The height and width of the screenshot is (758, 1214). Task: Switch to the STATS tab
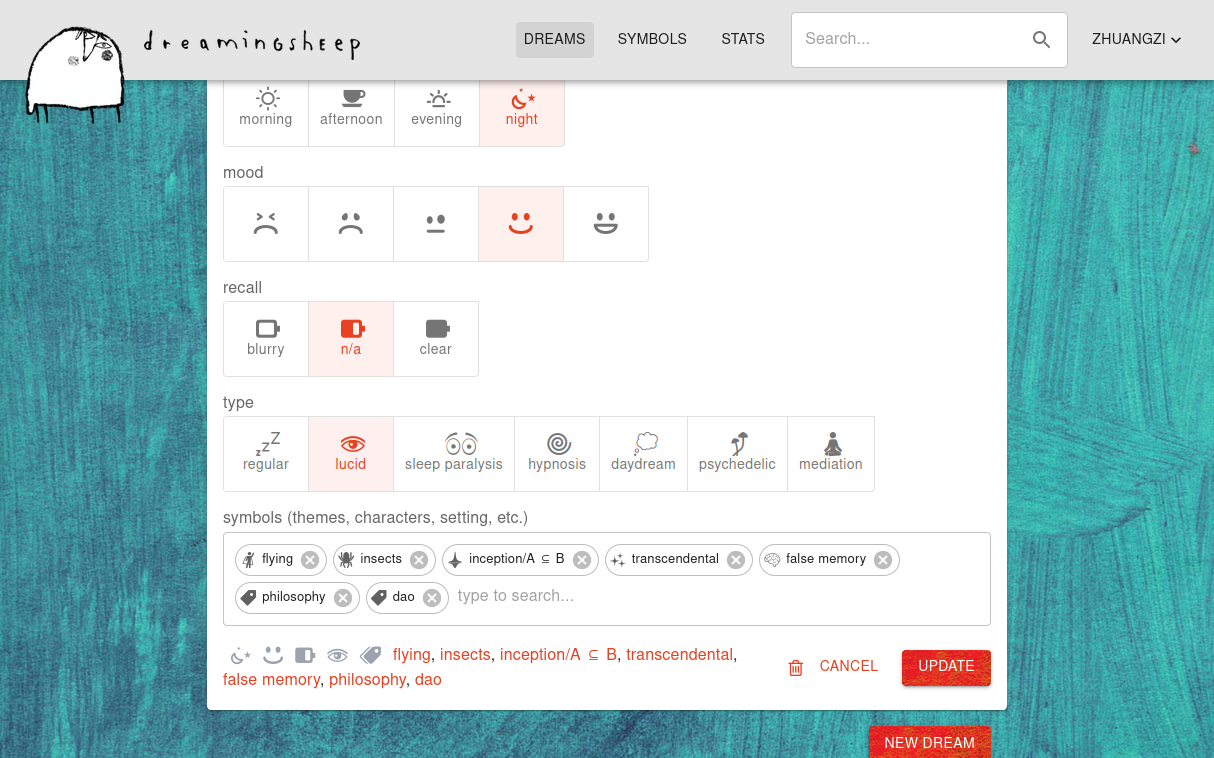(743, 40)
